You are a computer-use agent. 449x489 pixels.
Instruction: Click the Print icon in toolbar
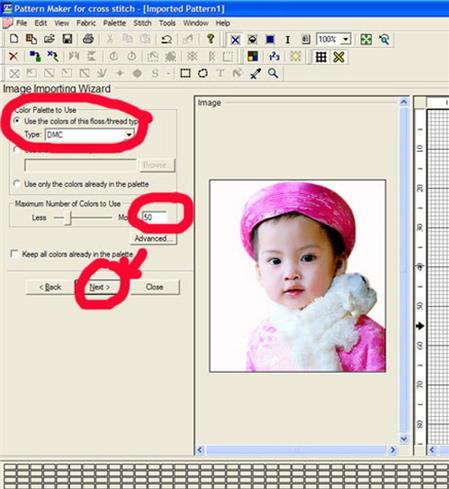88,39
